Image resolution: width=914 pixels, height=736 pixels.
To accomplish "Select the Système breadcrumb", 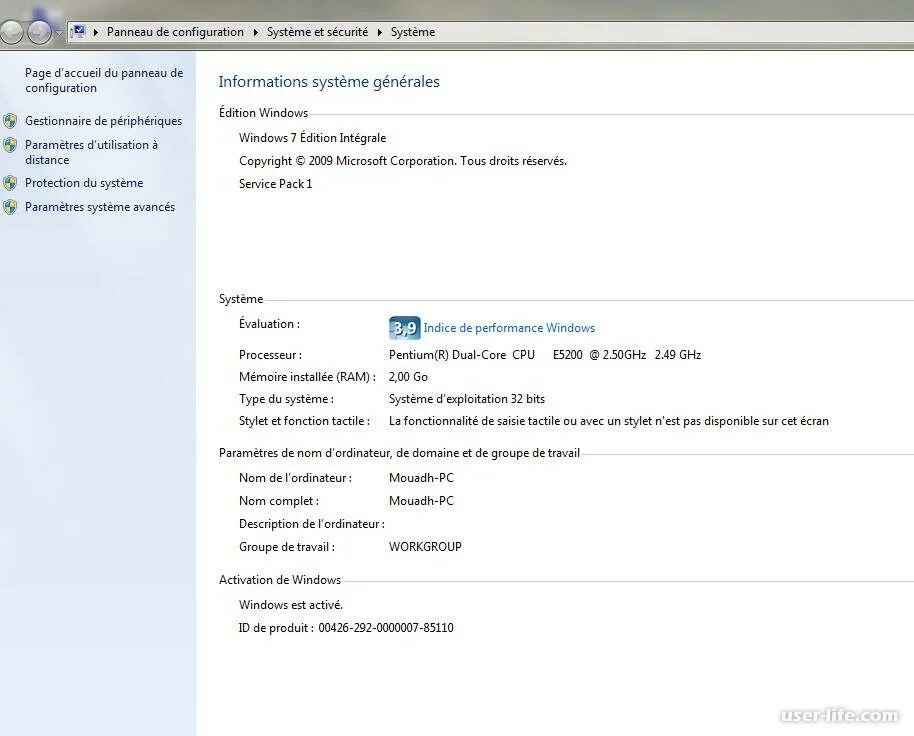I will 413,32.
